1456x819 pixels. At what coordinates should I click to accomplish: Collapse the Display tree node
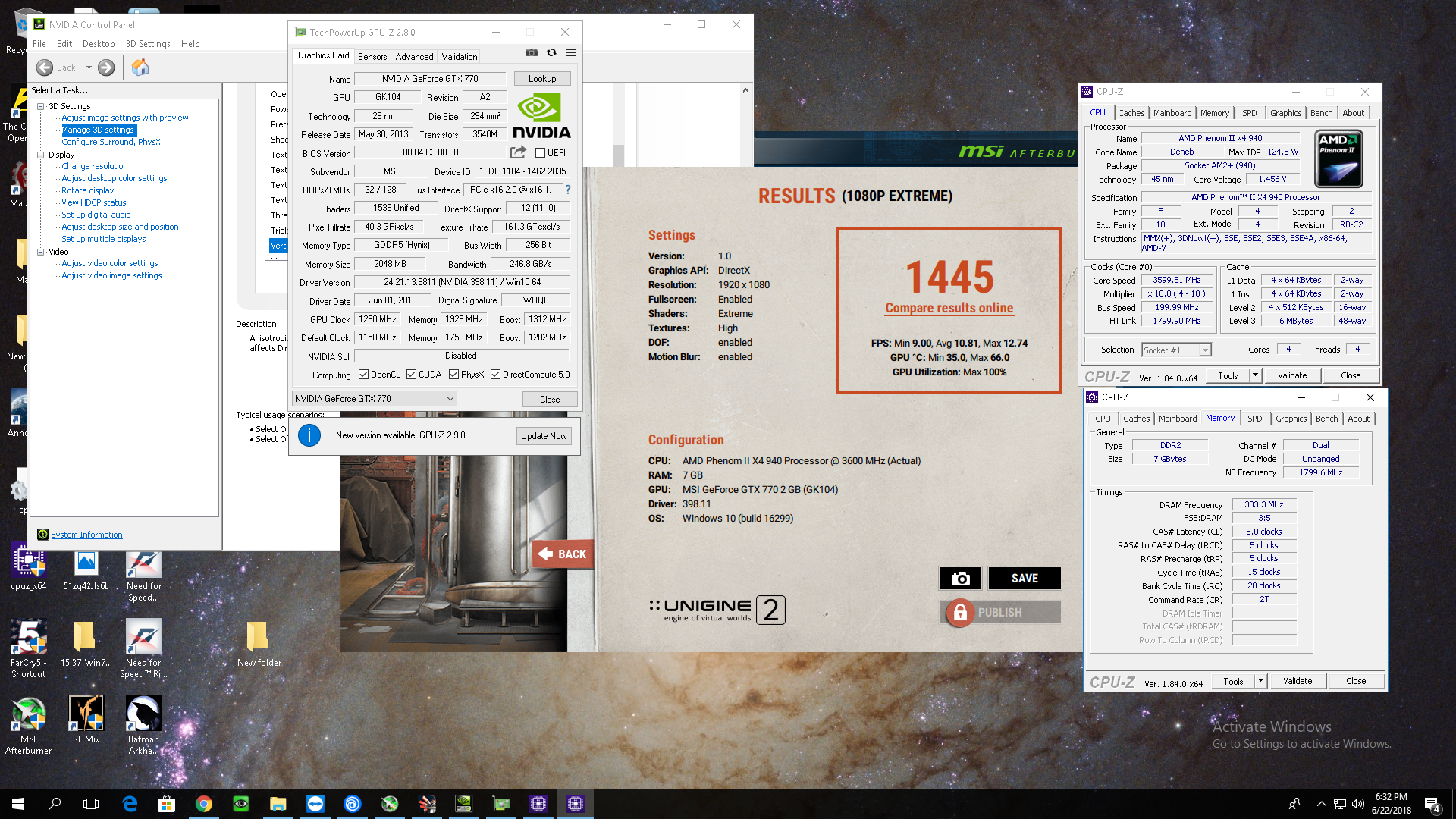[41, 155]
